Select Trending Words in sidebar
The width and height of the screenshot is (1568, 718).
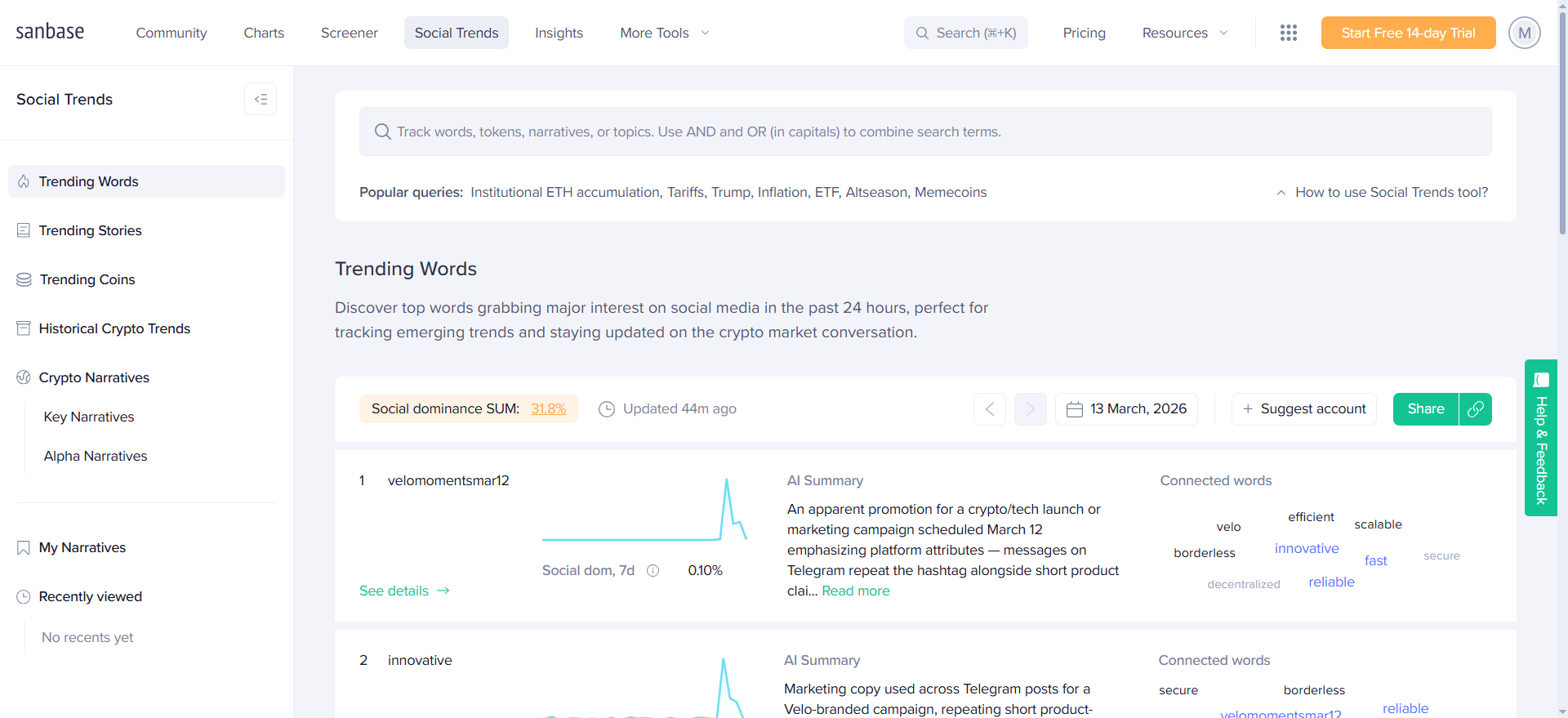point(146,181)
